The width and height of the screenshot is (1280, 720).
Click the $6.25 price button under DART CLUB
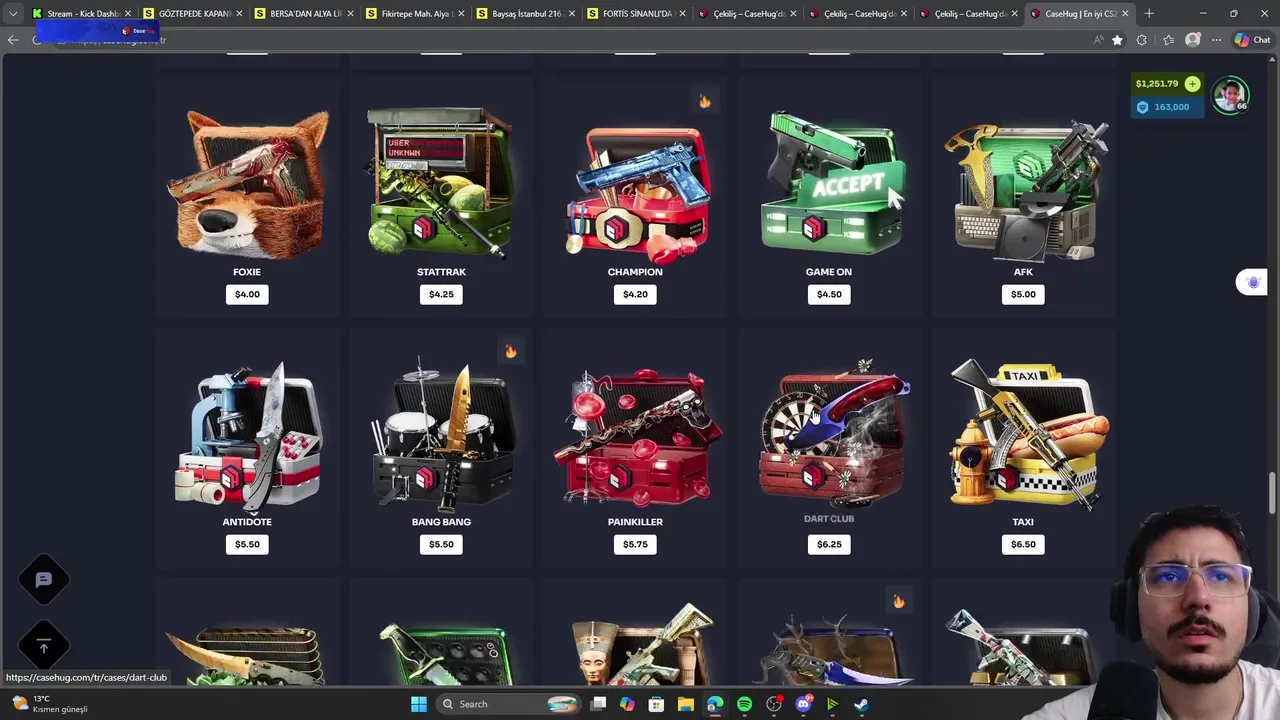[x=829, y=544]
